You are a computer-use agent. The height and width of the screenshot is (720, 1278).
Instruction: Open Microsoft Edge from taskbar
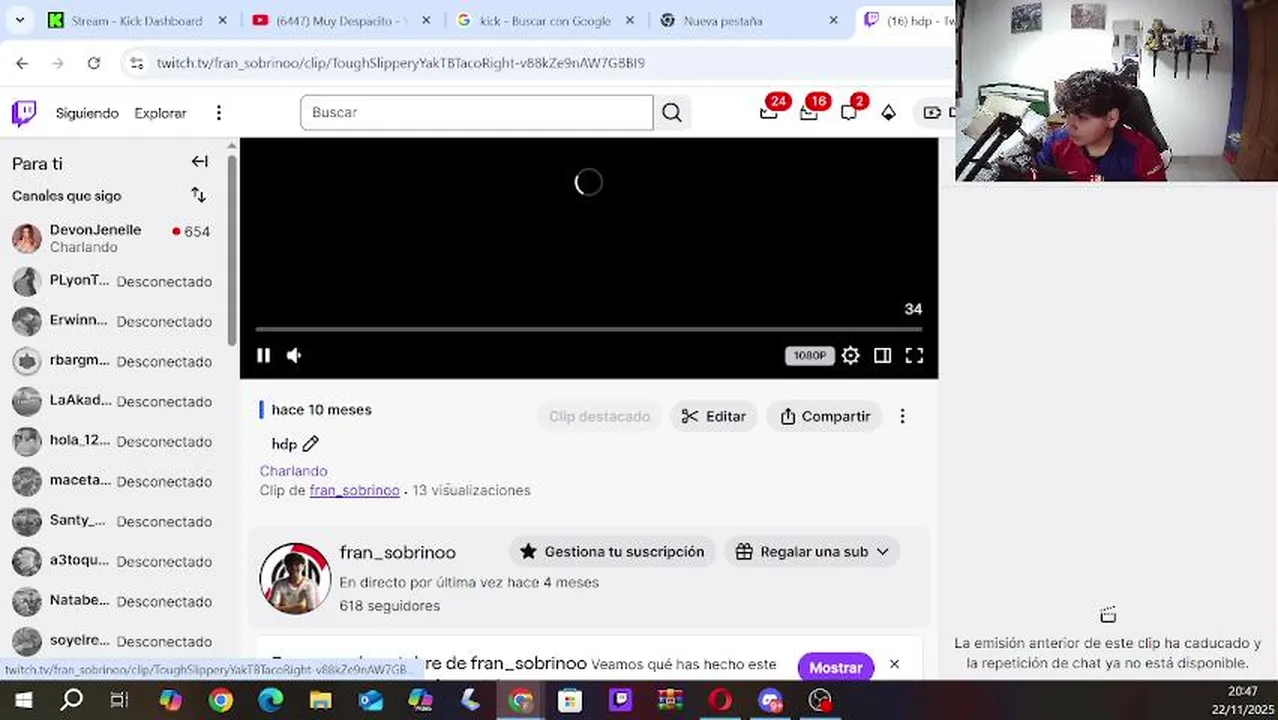[x=270, y=700]
